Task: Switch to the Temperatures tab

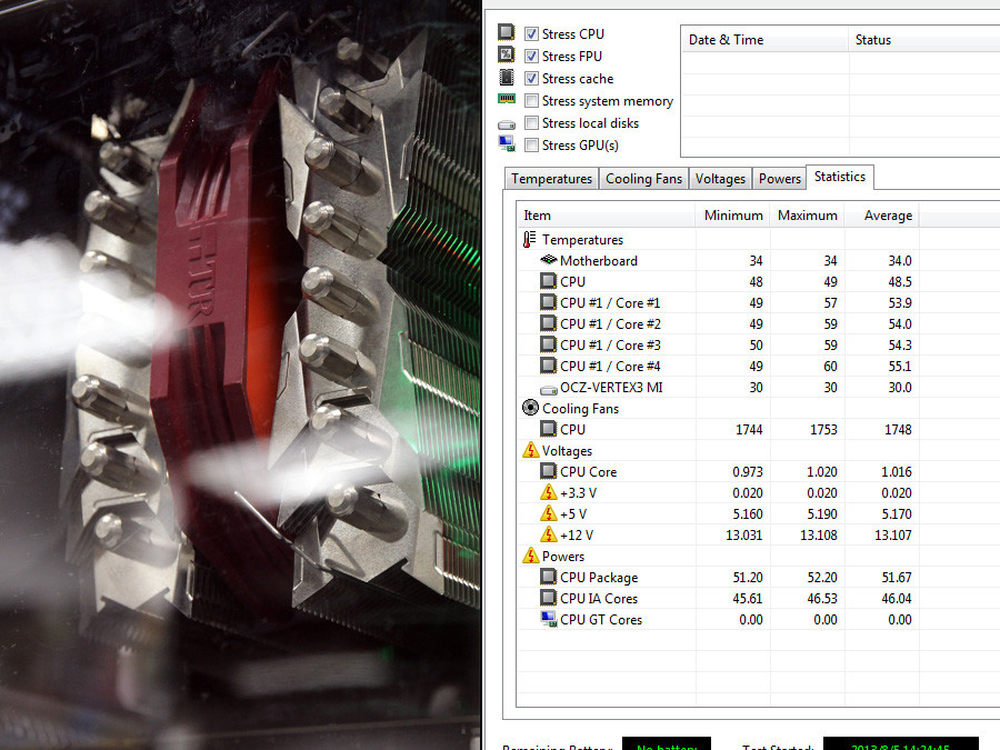Action: pos(552,179)
